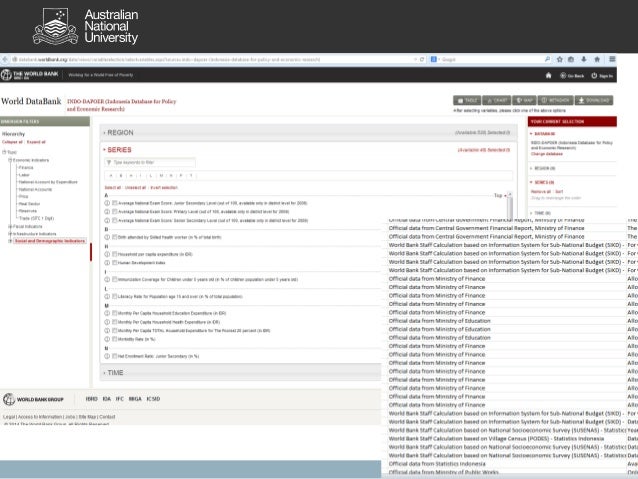Select National Account by Expenditure in tree
The height and width of the screenshot is (479, 638).
click(x=48, y=182)
